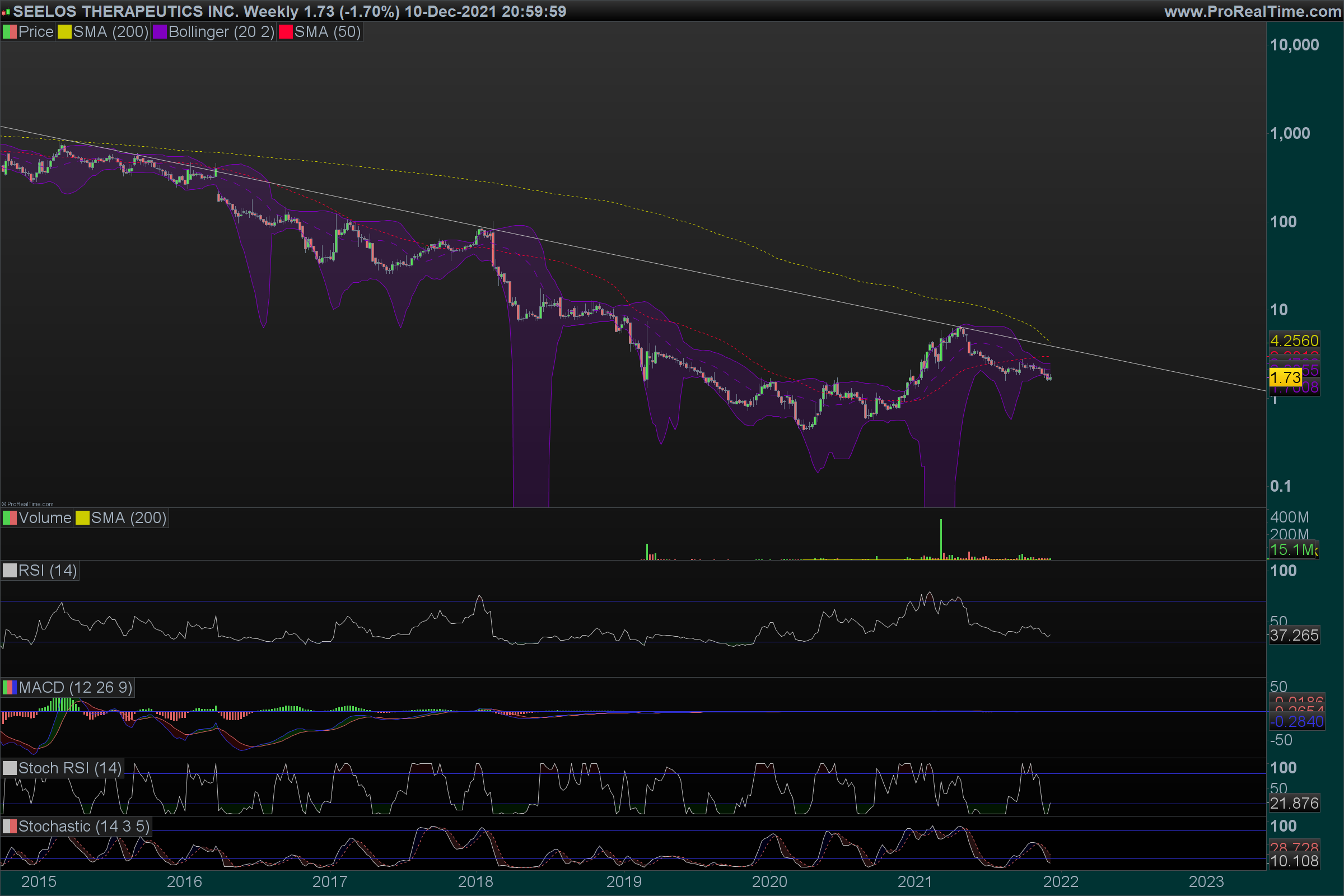Click the 4.2560 SMA value label

1294,340
